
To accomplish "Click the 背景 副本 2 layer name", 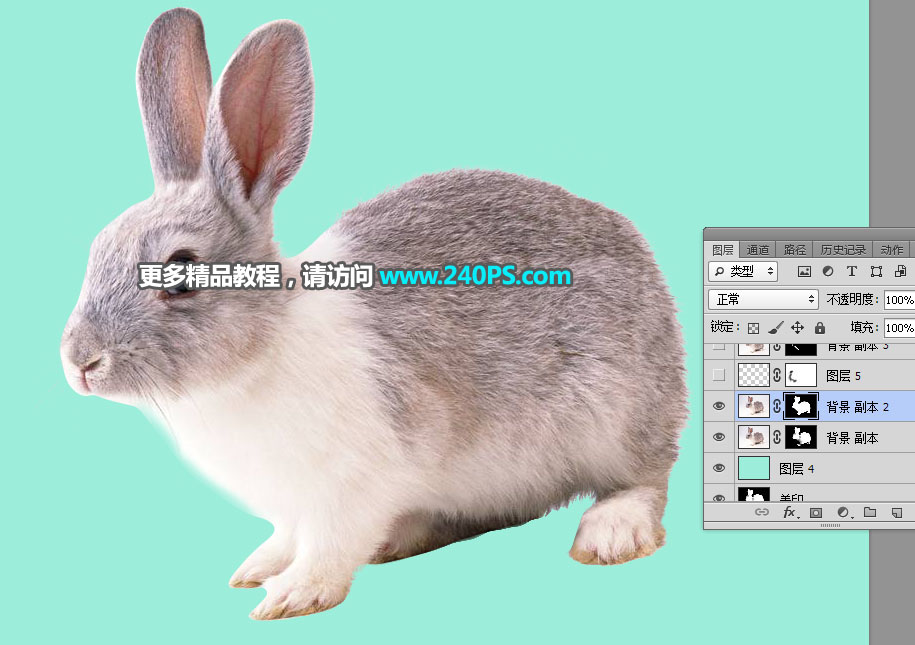I will tap(857, 407).
